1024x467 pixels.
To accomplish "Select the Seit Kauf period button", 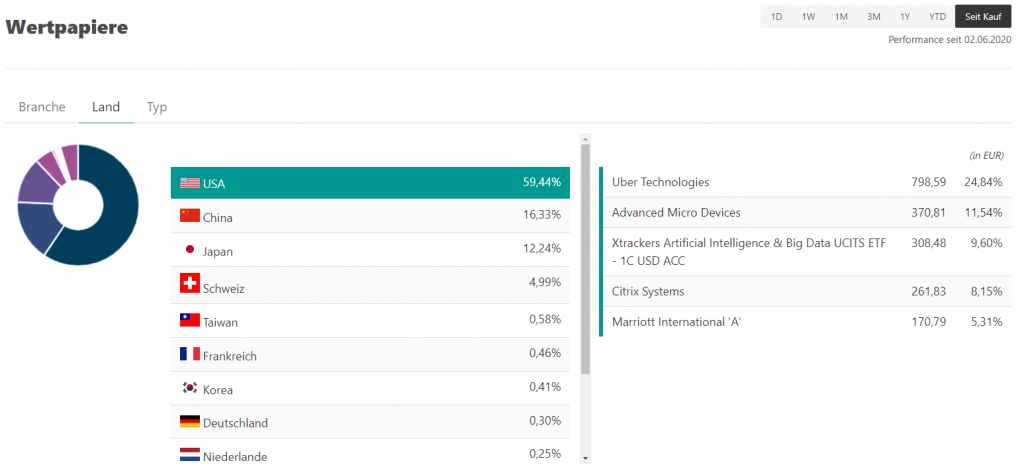I will pos(984,17).
